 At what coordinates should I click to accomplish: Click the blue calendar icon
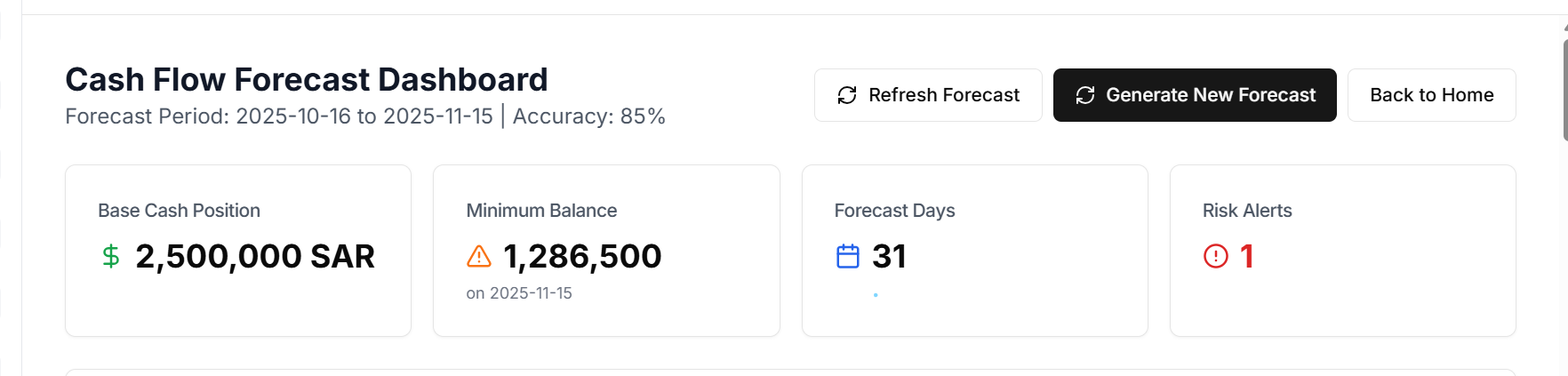point(848,257)
